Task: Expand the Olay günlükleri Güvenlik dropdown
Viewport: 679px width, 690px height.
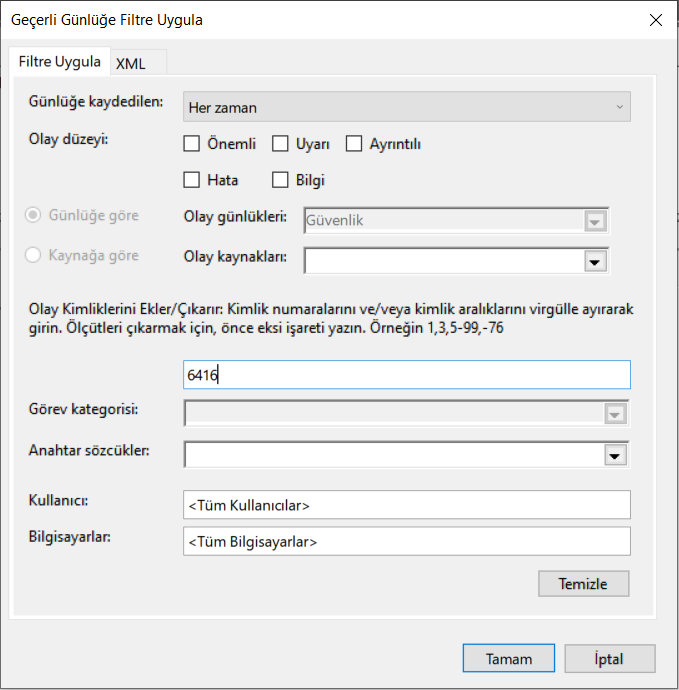Action: [x=456, y=220]
